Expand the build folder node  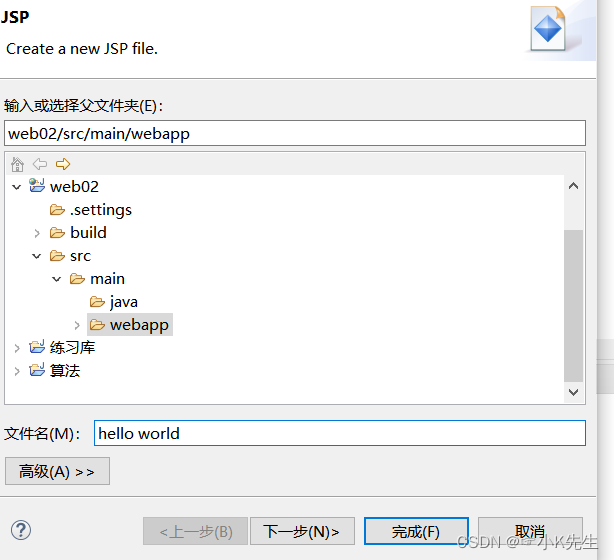click(x=37, y=233)
